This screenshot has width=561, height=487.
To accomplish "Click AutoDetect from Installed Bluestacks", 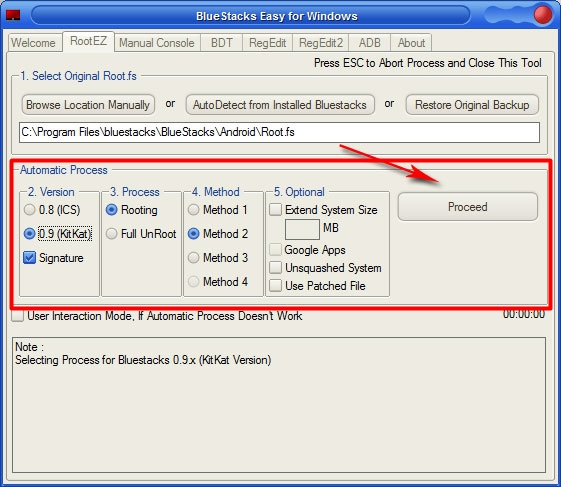I will coord(280,105).
